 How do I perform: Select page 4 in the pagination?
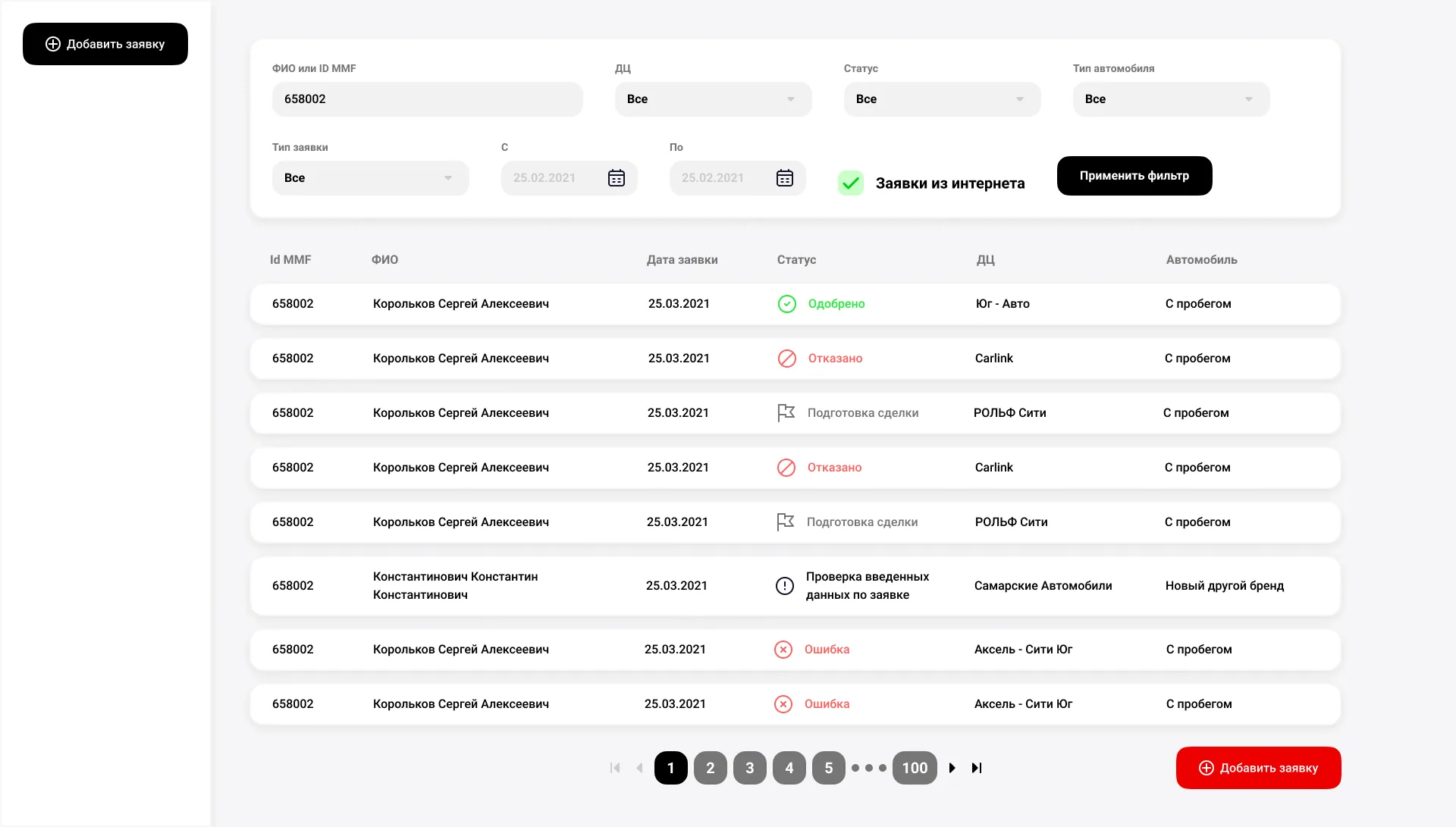[x=789, y=768]
